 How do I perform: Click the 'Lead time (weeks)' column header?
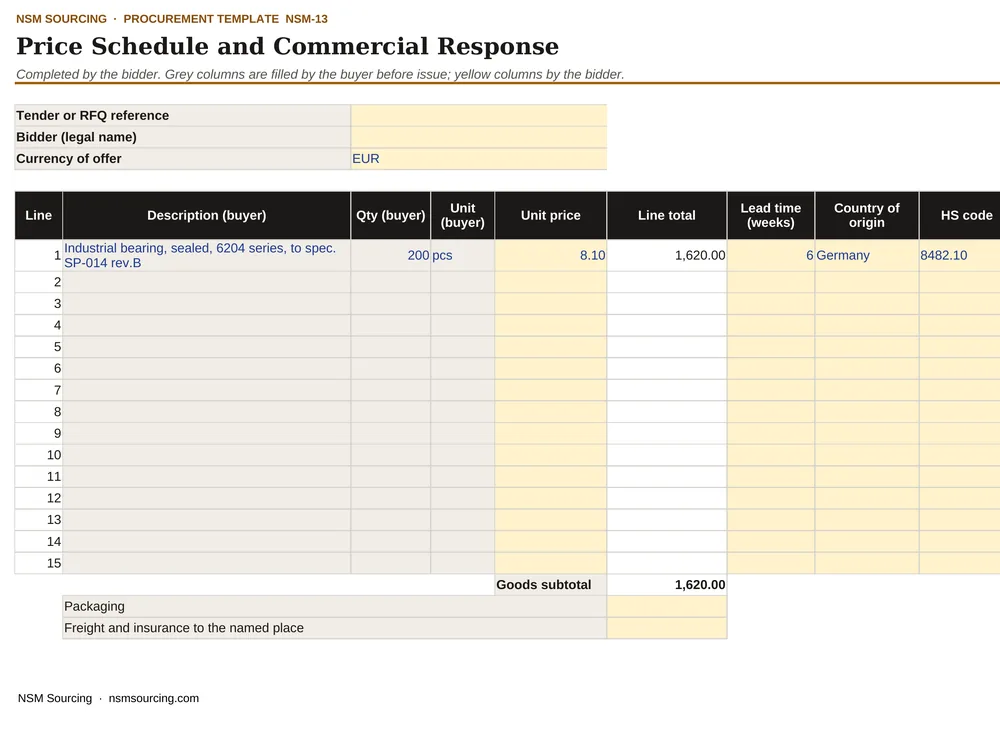pos(770,216)
